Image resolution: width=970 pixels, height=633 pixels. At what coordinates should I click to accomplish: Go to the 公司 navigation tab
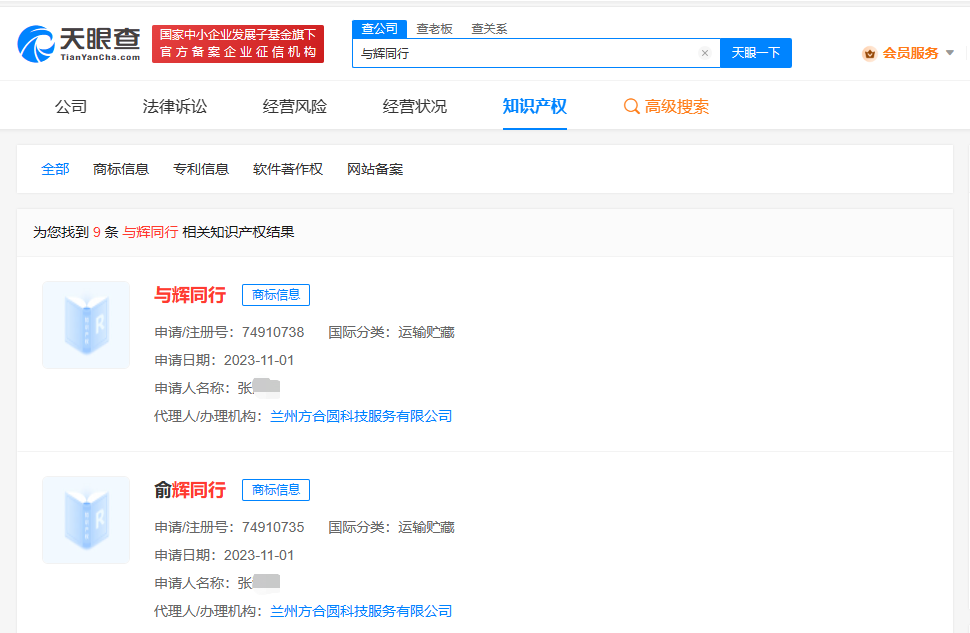(x=71, y=106)
